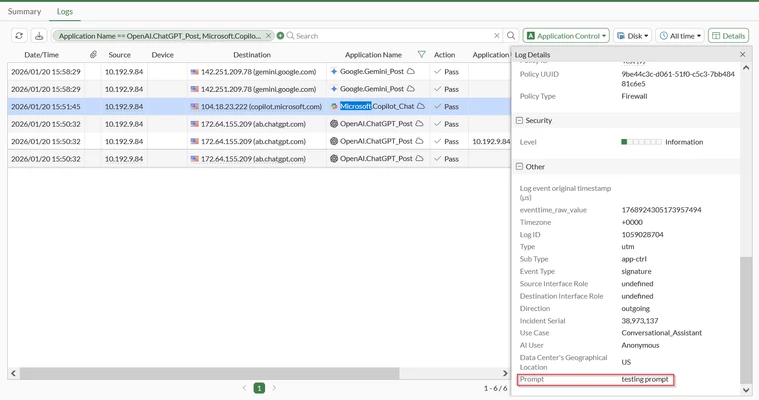This screenshot has width=759, height=400.
Task: Collapse the Security section
Action: pyautogui.click(x=519, y=121)
